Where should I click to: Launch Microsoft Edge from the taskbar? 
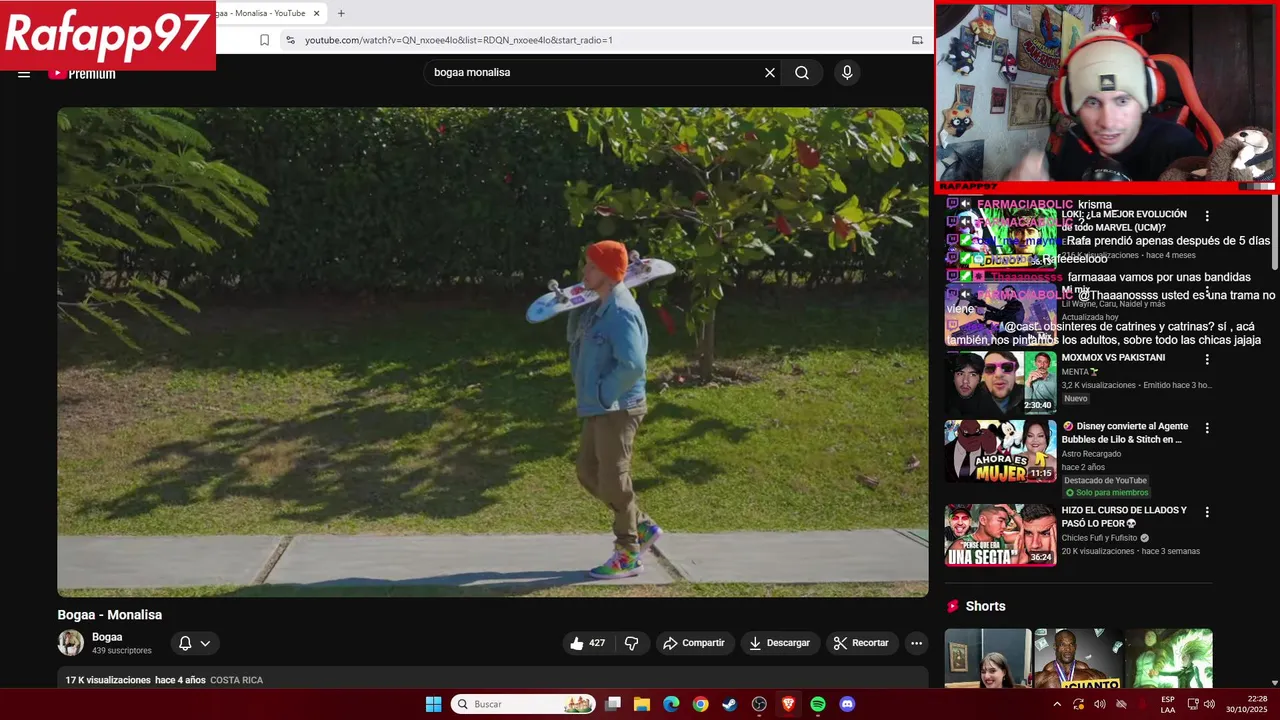click(671, 704)
